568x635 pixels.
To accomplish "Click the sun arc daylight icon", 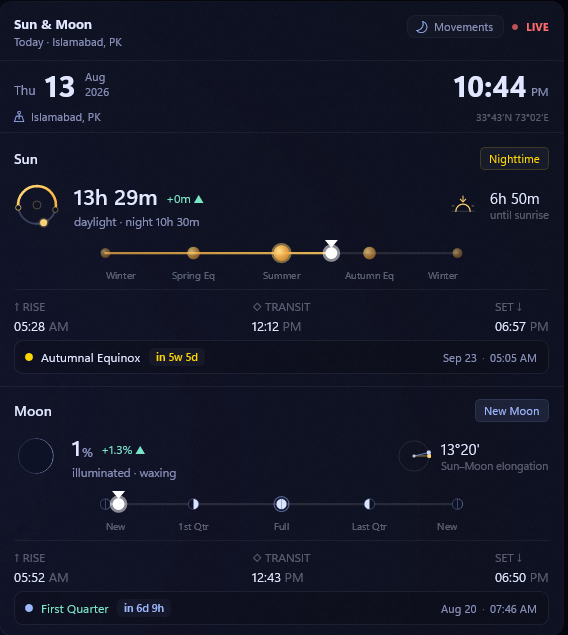I will click(x=37, y=205).
